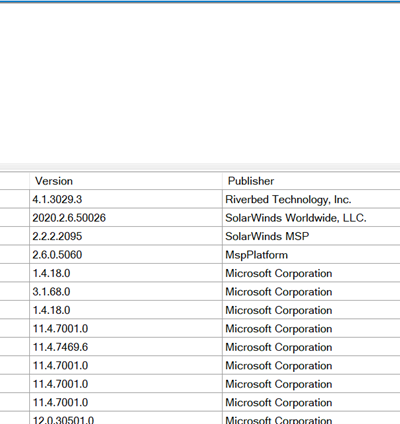400x424 pixels.
Task: Click version 2.6.0.5060 cell
Action: 126,255
